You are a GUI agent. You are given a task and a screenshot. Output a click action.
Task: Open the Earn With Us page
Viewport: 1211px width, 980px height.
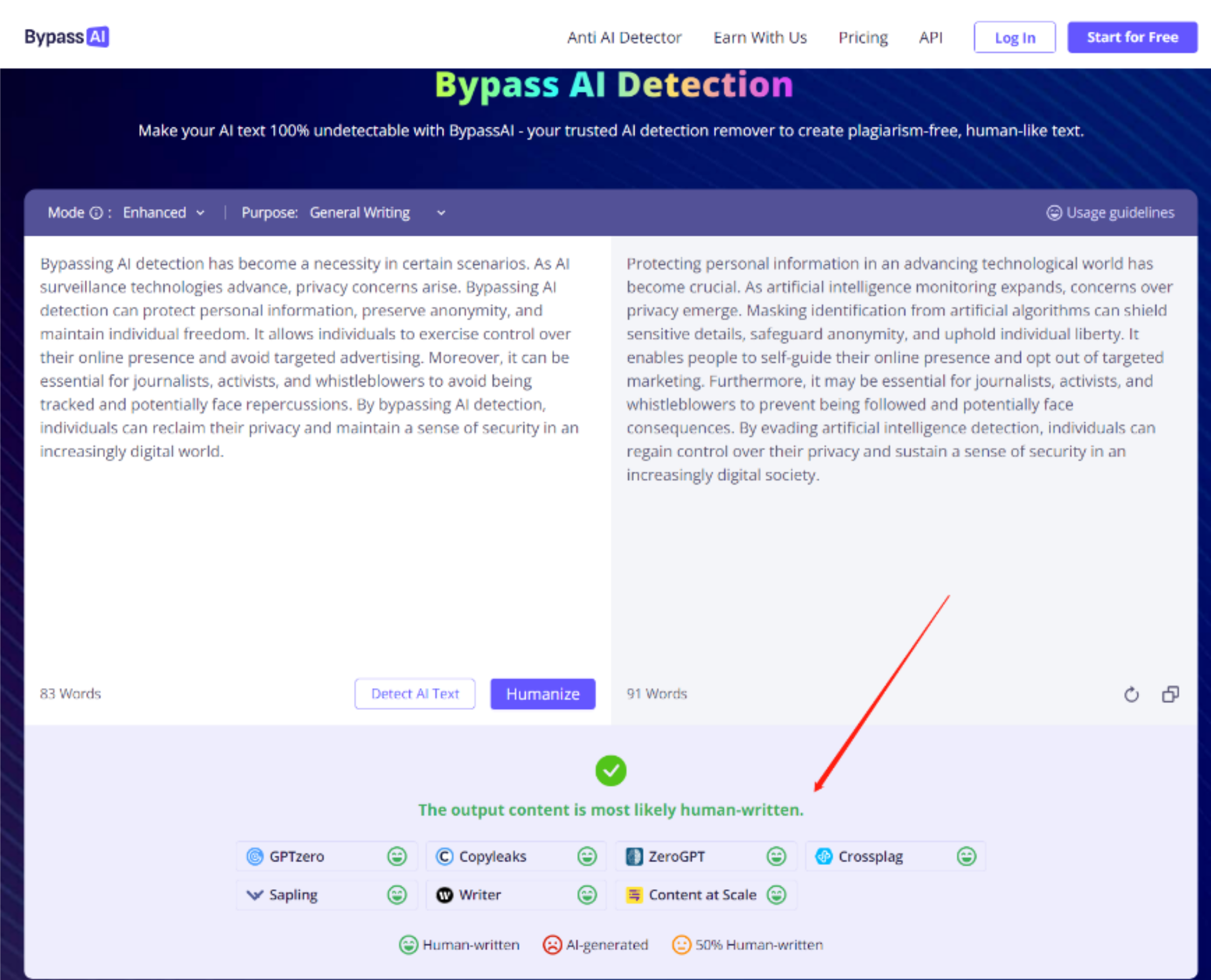(x=760, y=38)
